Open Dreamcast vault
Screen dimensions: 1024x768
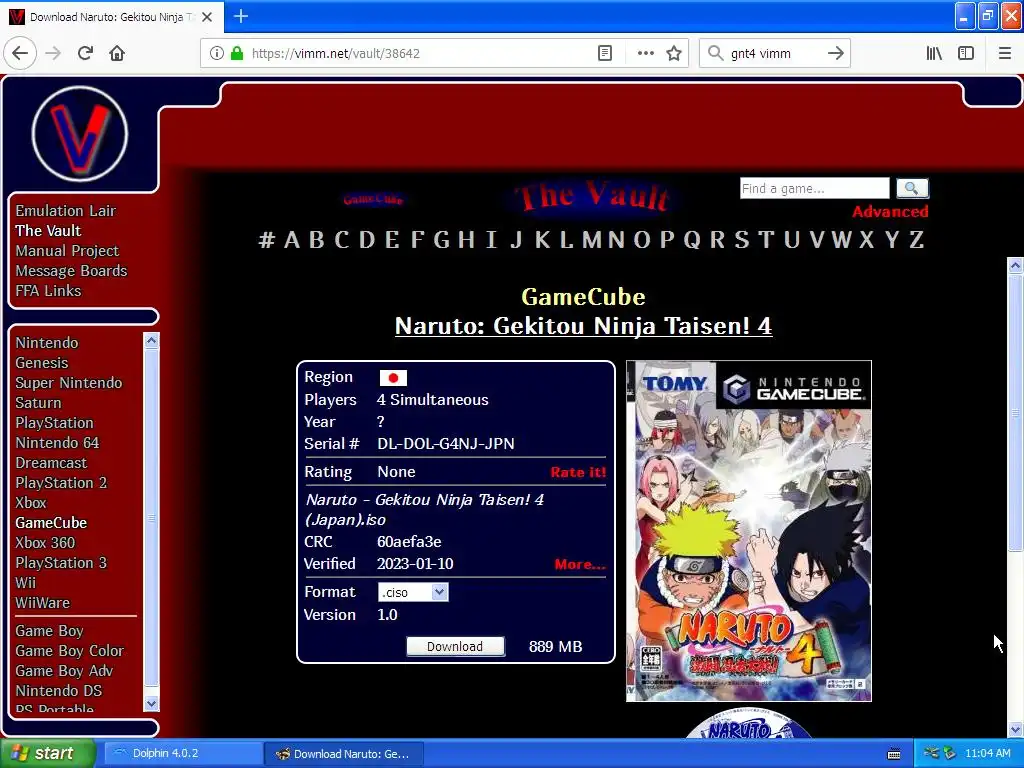click(51, 463)
